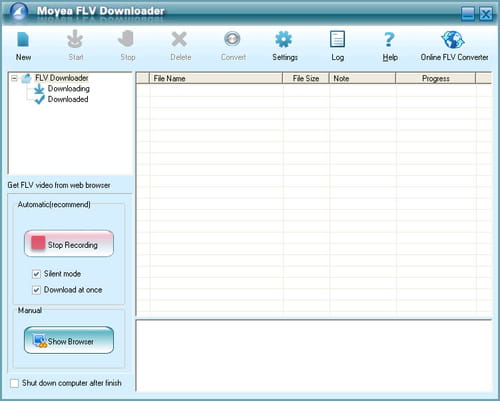The width and height of the screenshot is (500, 401).
Task: Enable Shut down computer after finish
Action: pyautogui.click(x=14, y=383)
